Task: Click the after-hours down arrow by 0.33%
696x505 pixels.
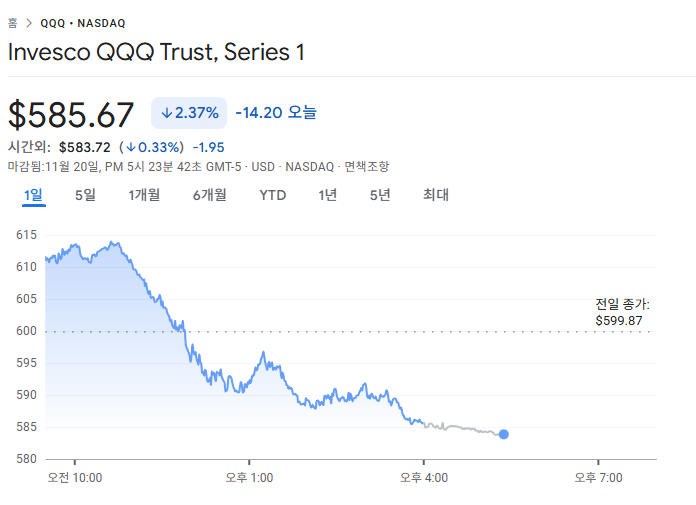Action: tap(131, 147)
